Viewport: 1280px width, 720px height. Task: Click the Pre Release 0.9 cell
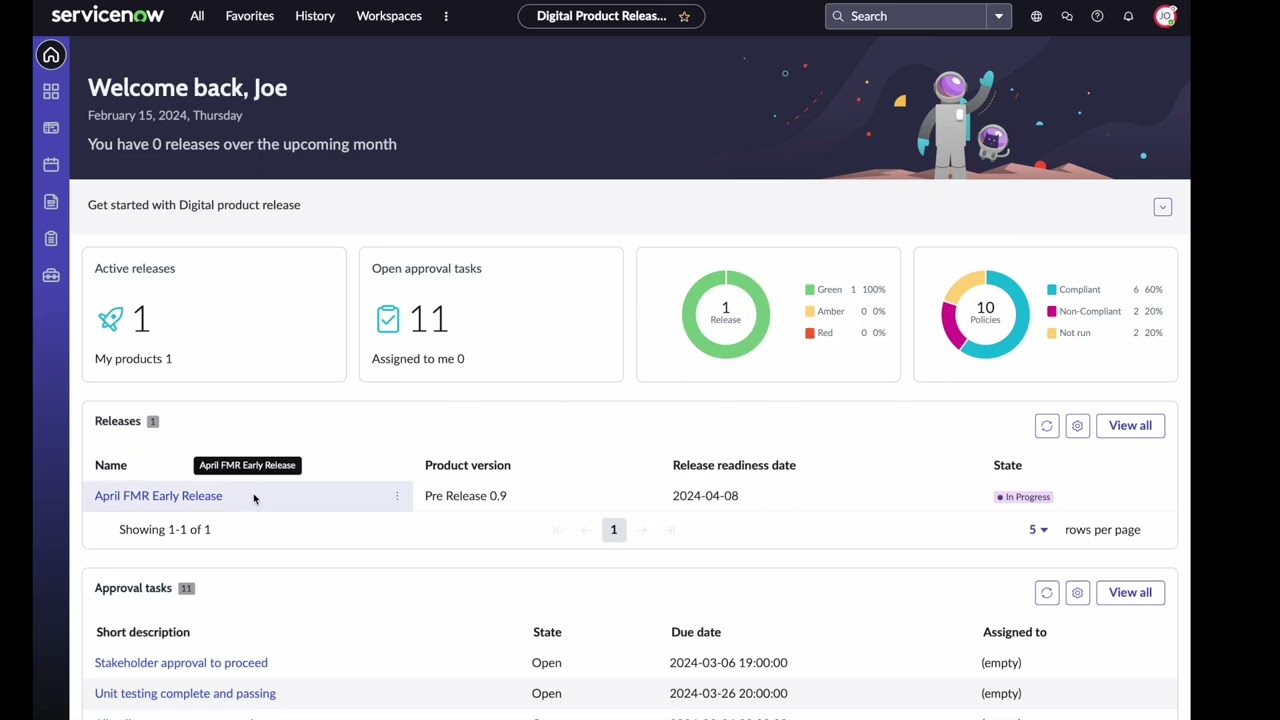click(465, 496)
